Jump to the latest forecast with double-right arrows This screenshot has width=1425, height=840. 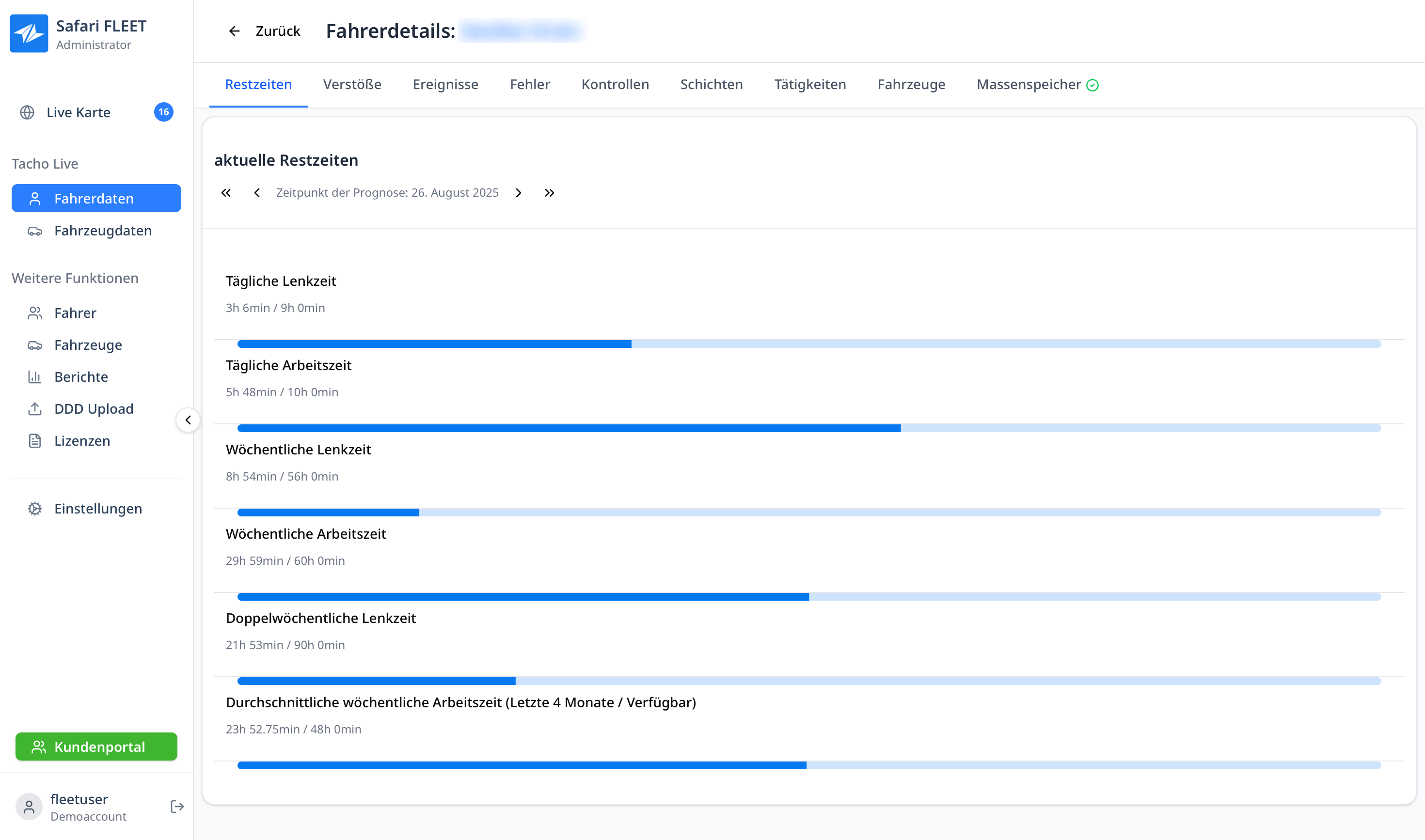pos(549,193)
